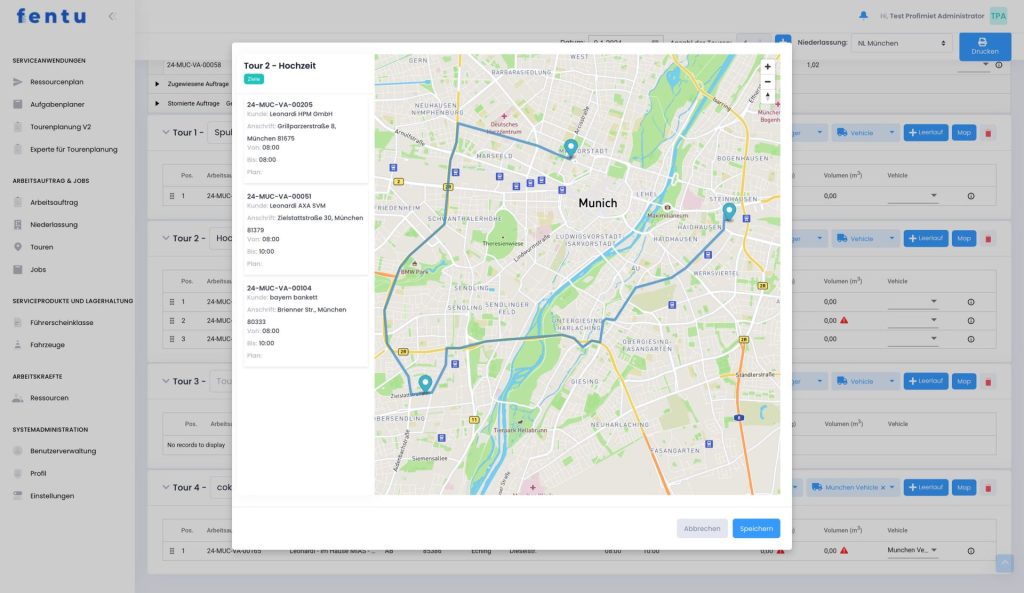Viewport: 1024px width, 593px height.
Task: Click the notification bell icon
Action: [863, 15]
